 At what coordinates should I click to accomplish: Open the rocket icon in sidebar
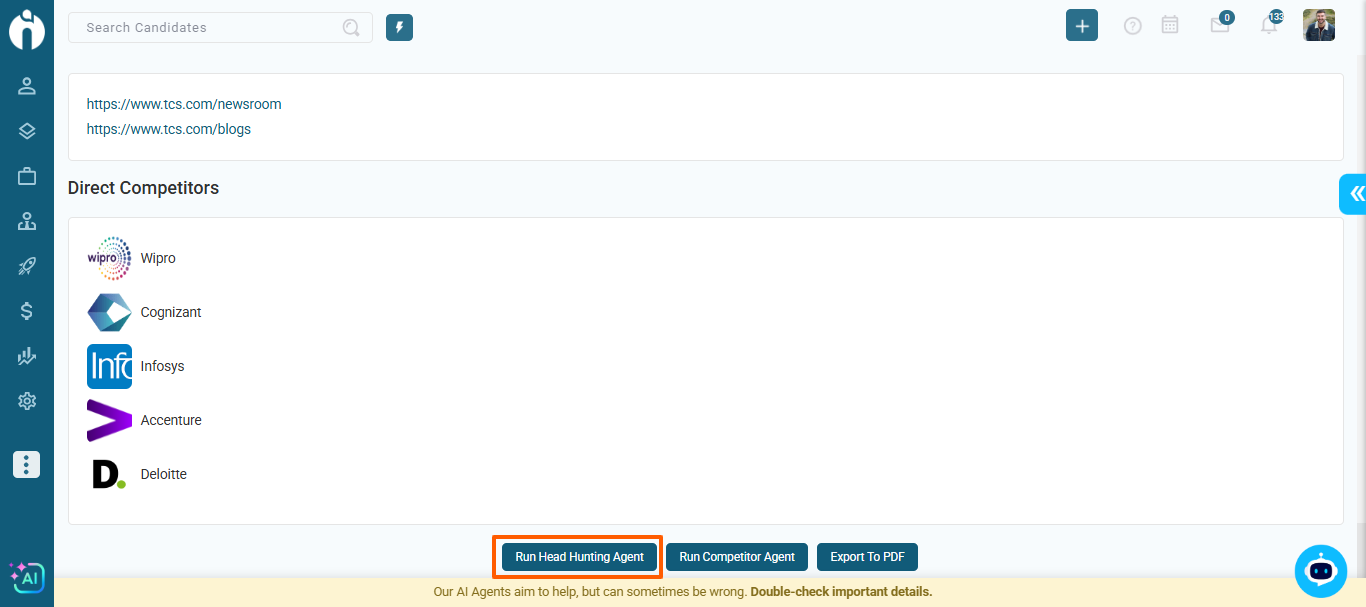pyautogui.click(x=27, y=266)
